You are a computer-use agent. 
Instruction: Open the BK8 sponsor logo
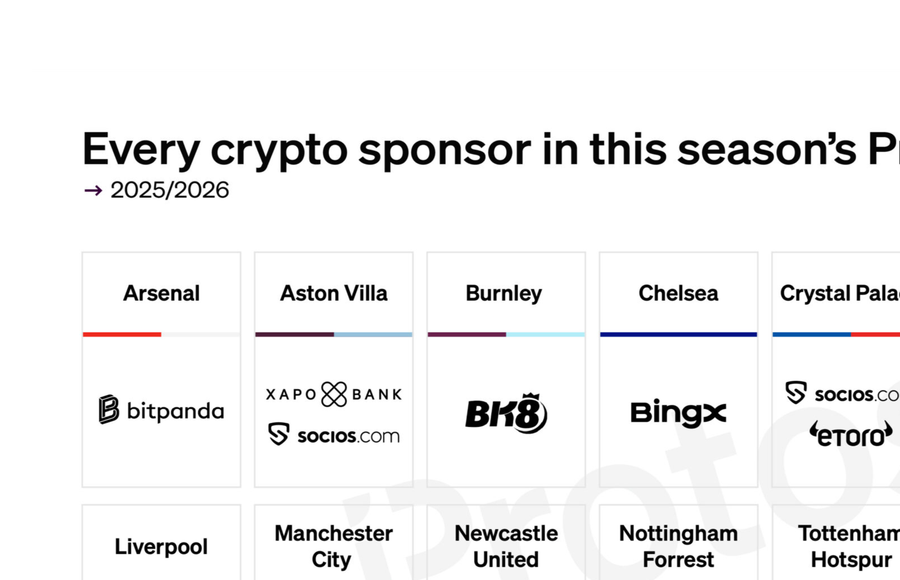point(506,413)
